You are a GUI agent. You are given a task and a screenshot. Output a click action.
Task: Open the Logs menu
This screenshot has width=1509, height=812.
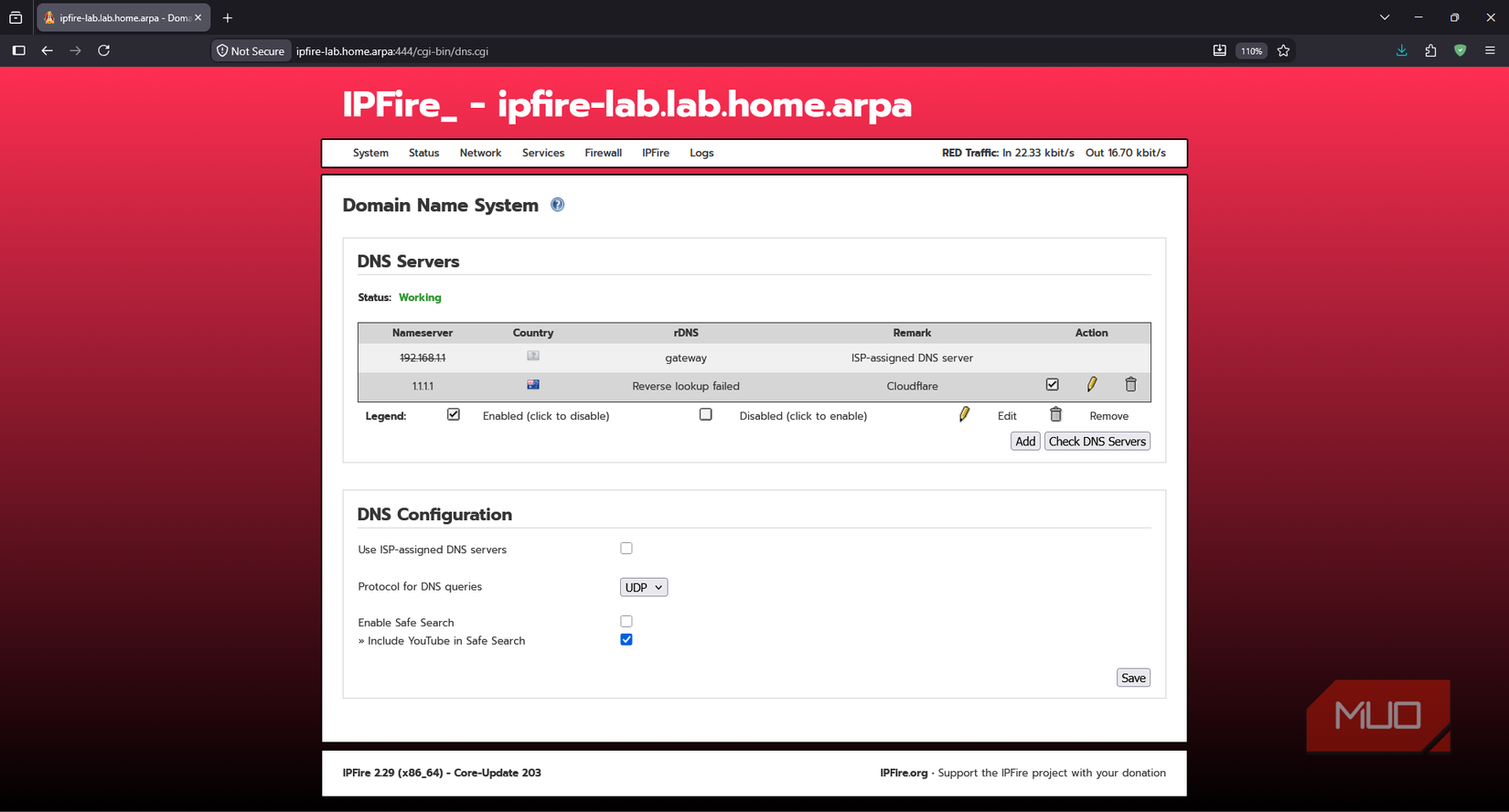701,153
